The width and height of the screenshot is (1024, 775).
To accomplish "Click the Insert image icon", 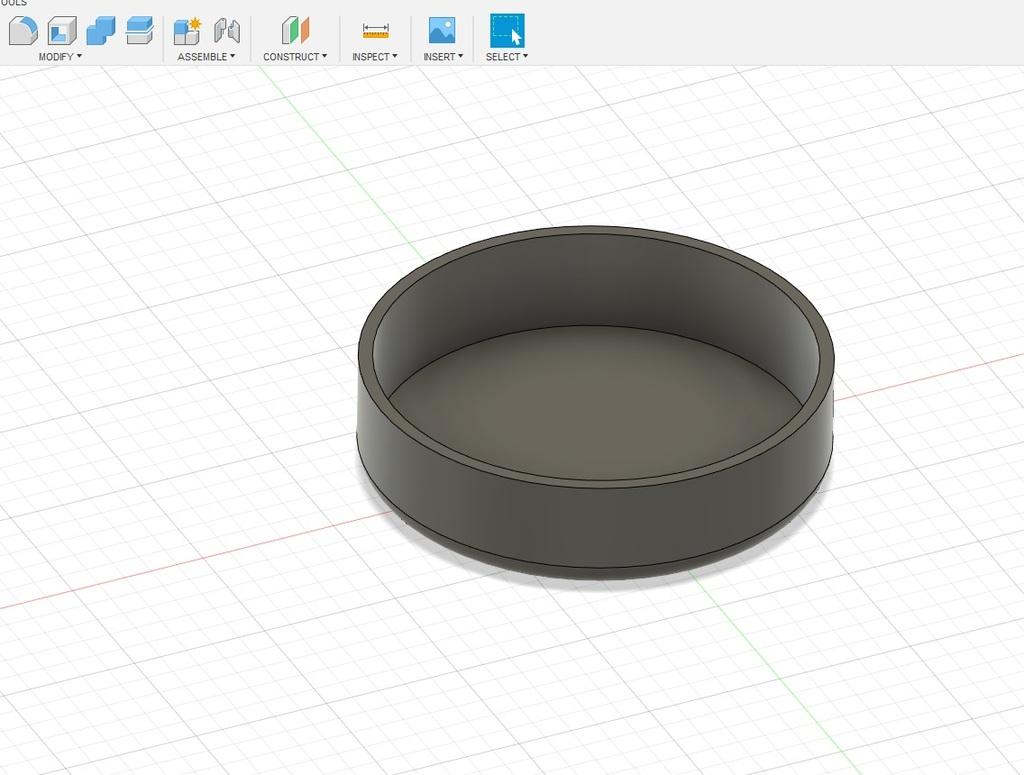I will click(442, 31).
